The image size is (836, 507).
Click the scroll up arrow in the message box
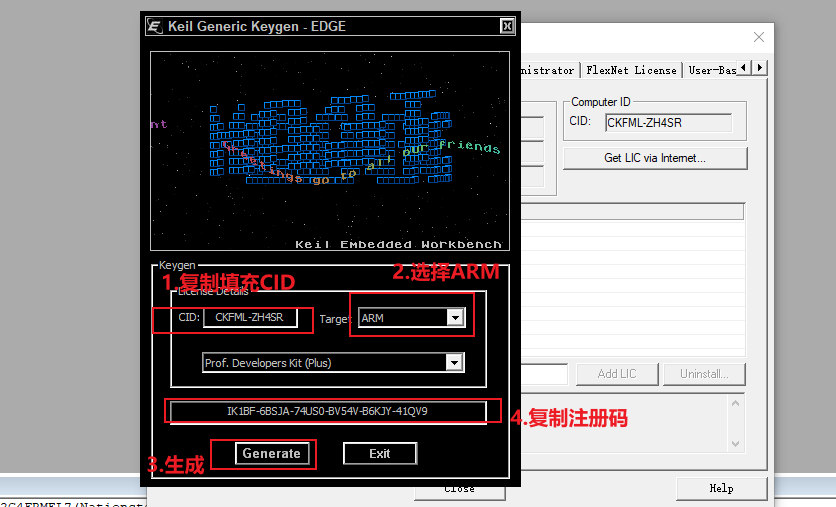click(x=735, y=404)
